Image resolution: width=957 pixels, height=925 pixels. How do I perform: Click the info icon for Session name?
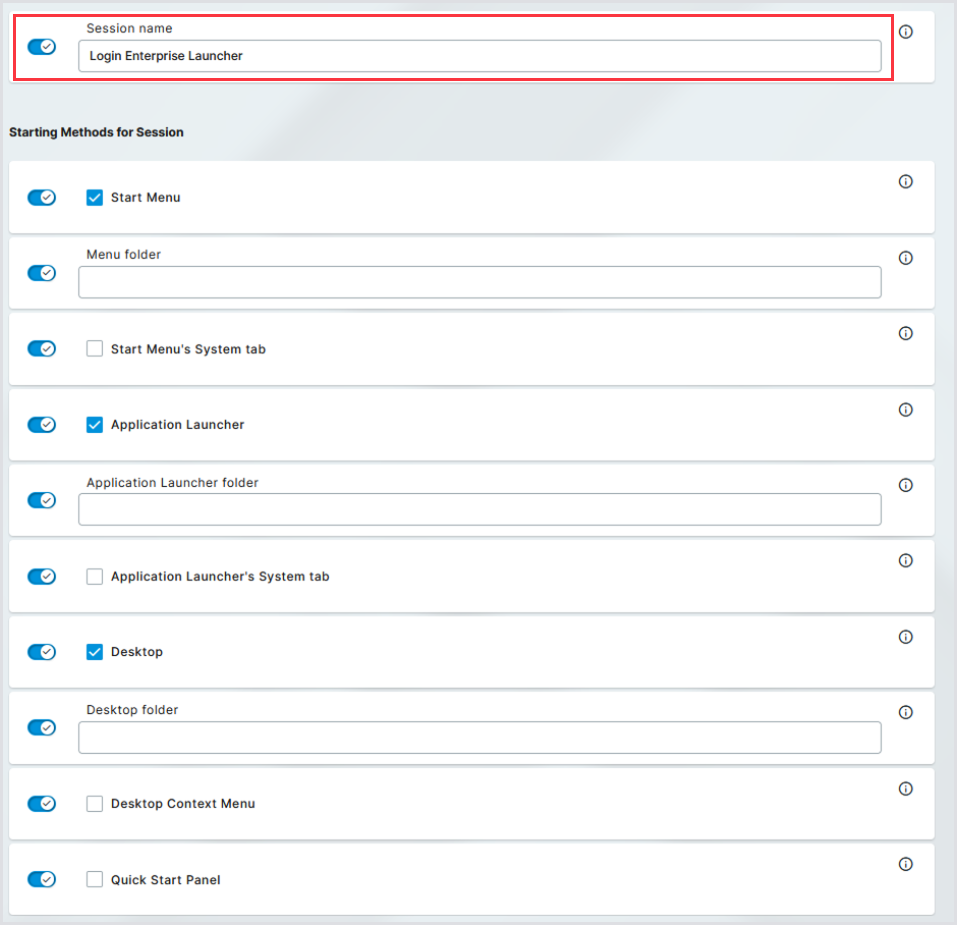point(905,32)
